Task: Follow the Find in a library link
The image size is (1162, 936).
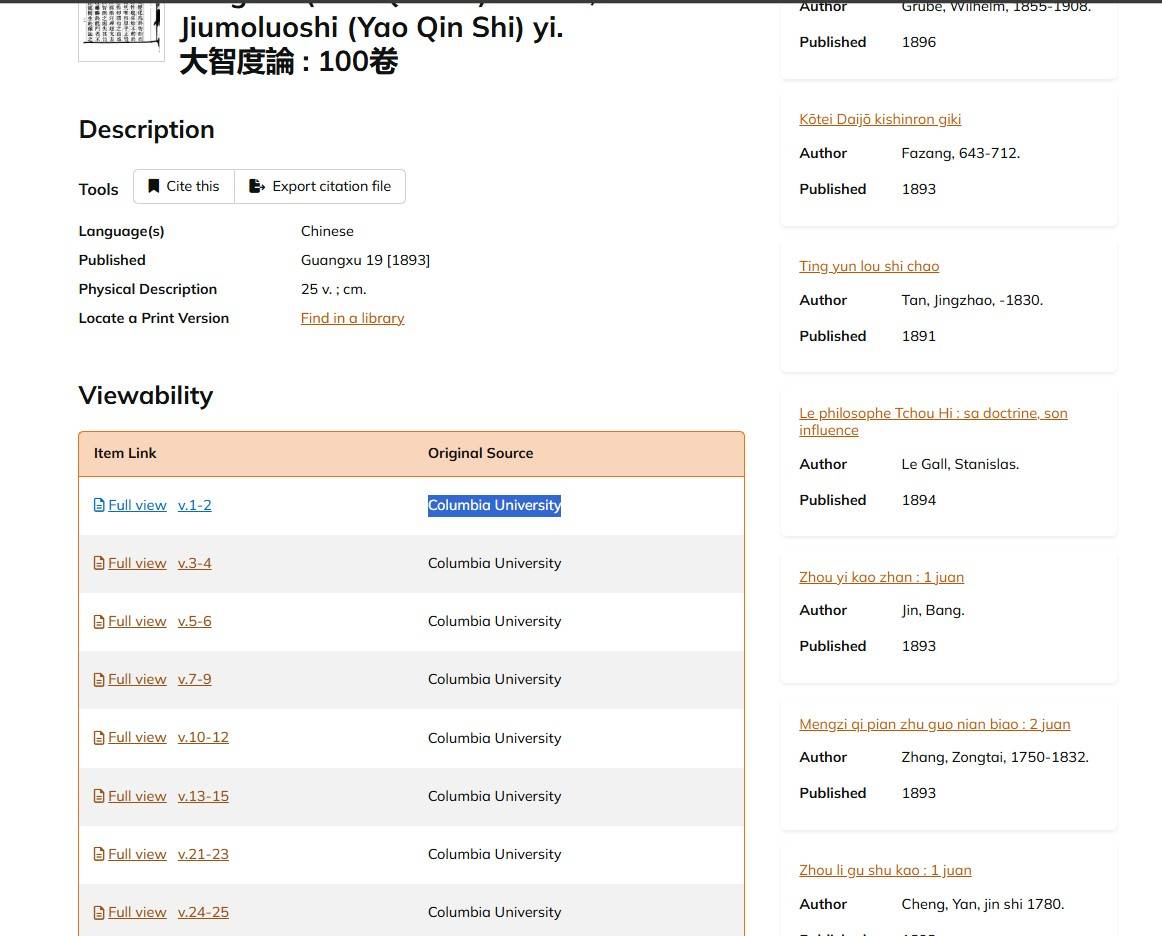Action: click(x=352, y=318)
